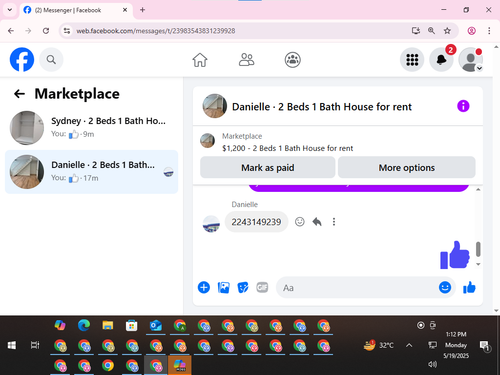Open the plus more actions icon
This screenshot has width=500, height=375.
[x=204, y=287]
